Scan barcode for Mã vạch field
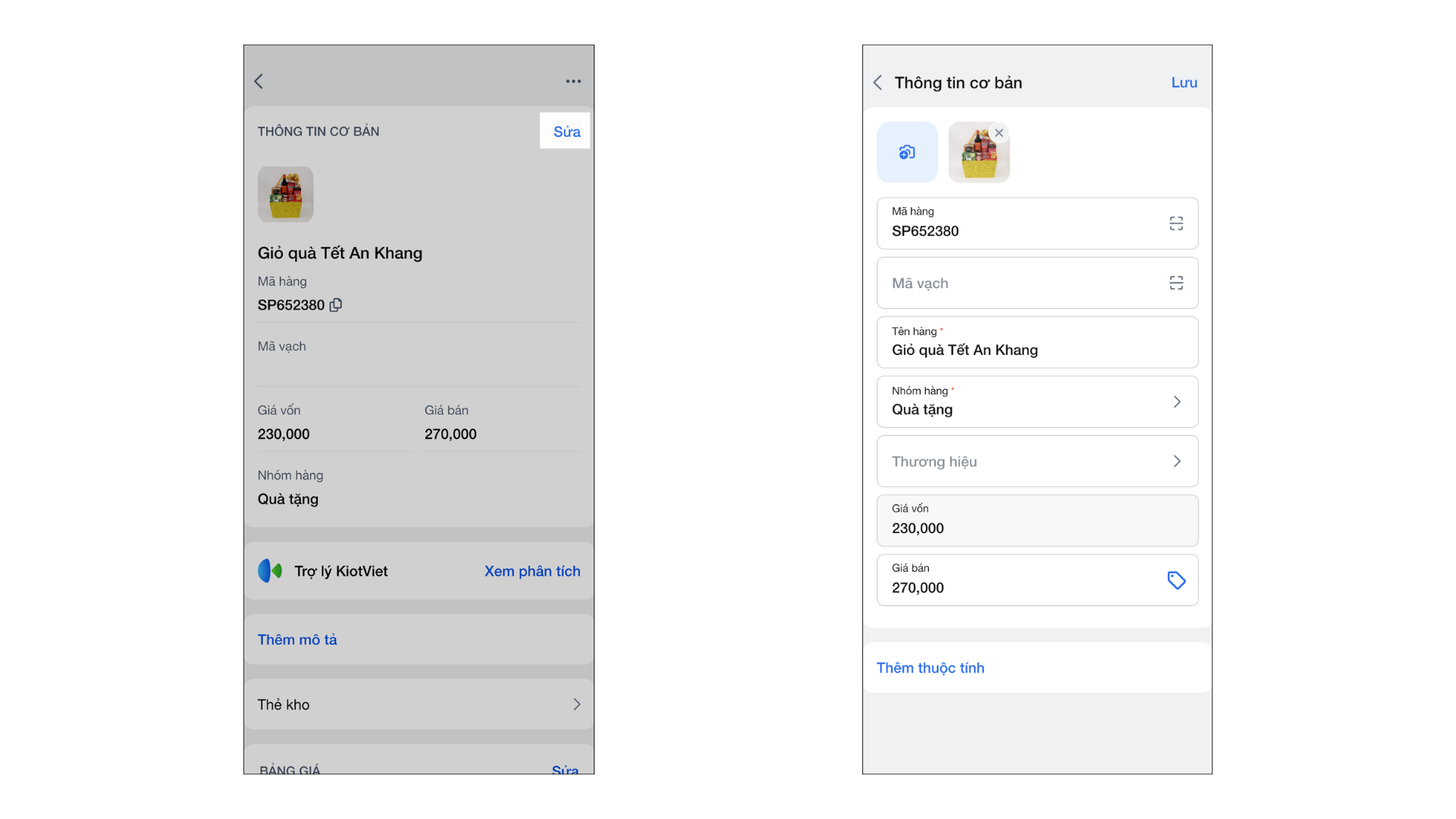The width and height of the screenshot is (1456, 819). point(1176,283)
